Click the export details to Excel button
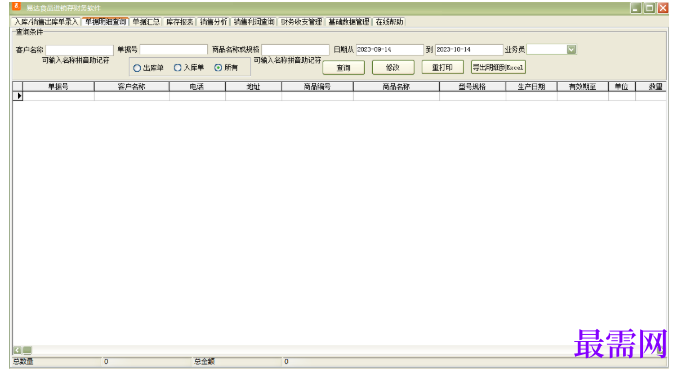Image resolution: width=686 pixels, height=375 pixels. pos(498,67)
